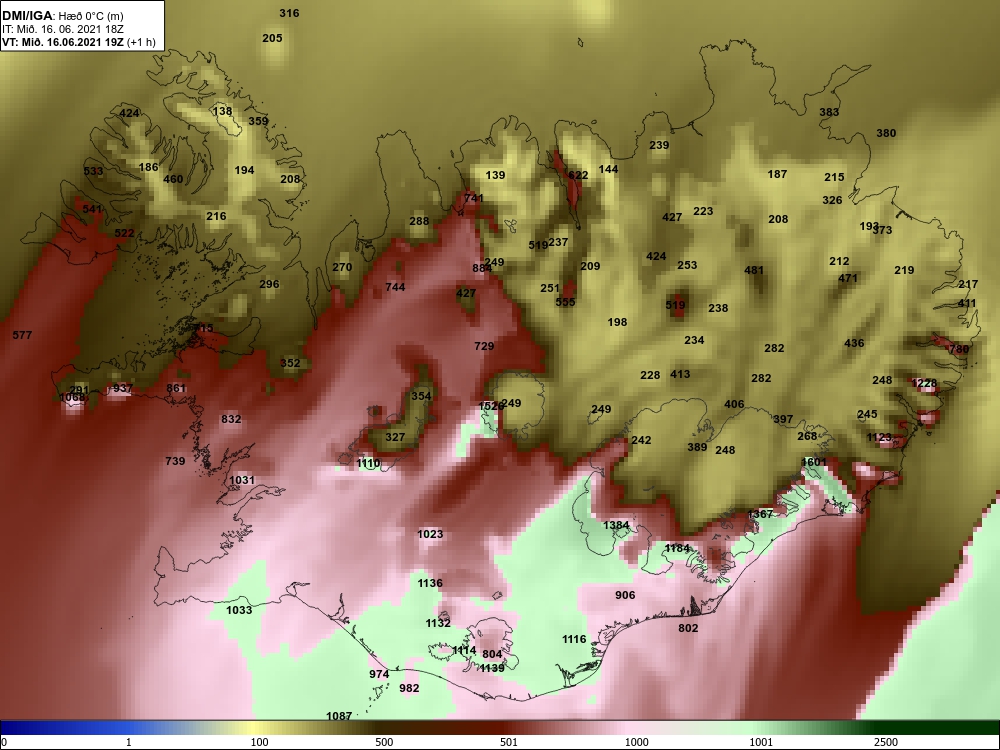
Task: Click the map value 906
Action: pyautogui.click(x=626, y=595)
